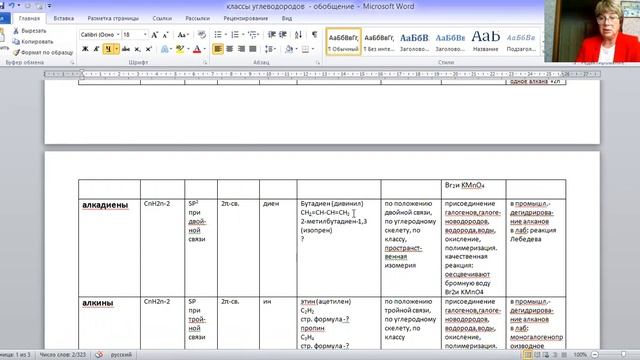The height and width of the screenshot is (360, 640).
Task: Open the font name Calibri dropdown
Action: [x=118, y=35]
